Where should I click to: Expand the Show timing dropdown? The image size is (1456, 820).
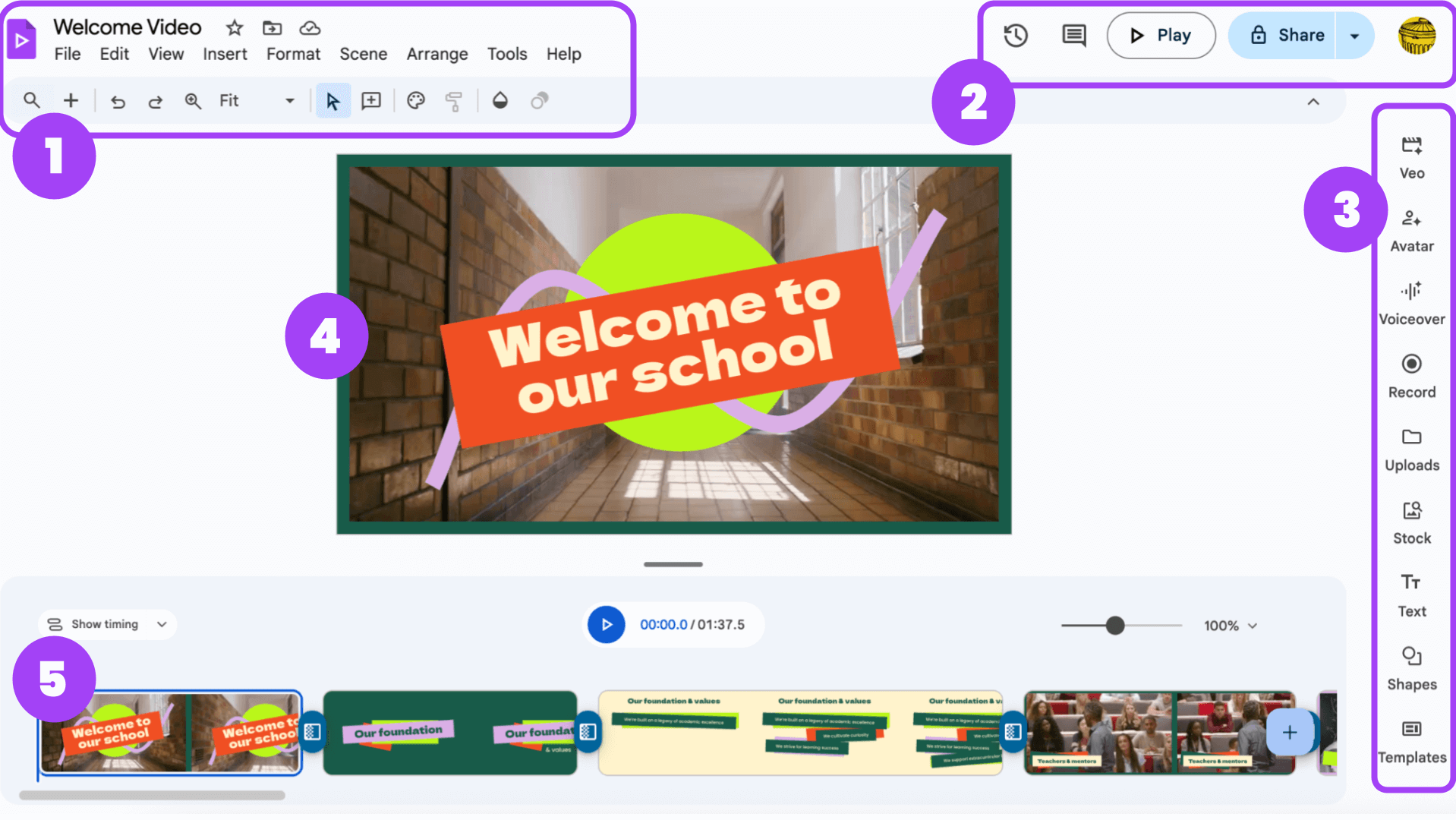click(x=107, y=624)
